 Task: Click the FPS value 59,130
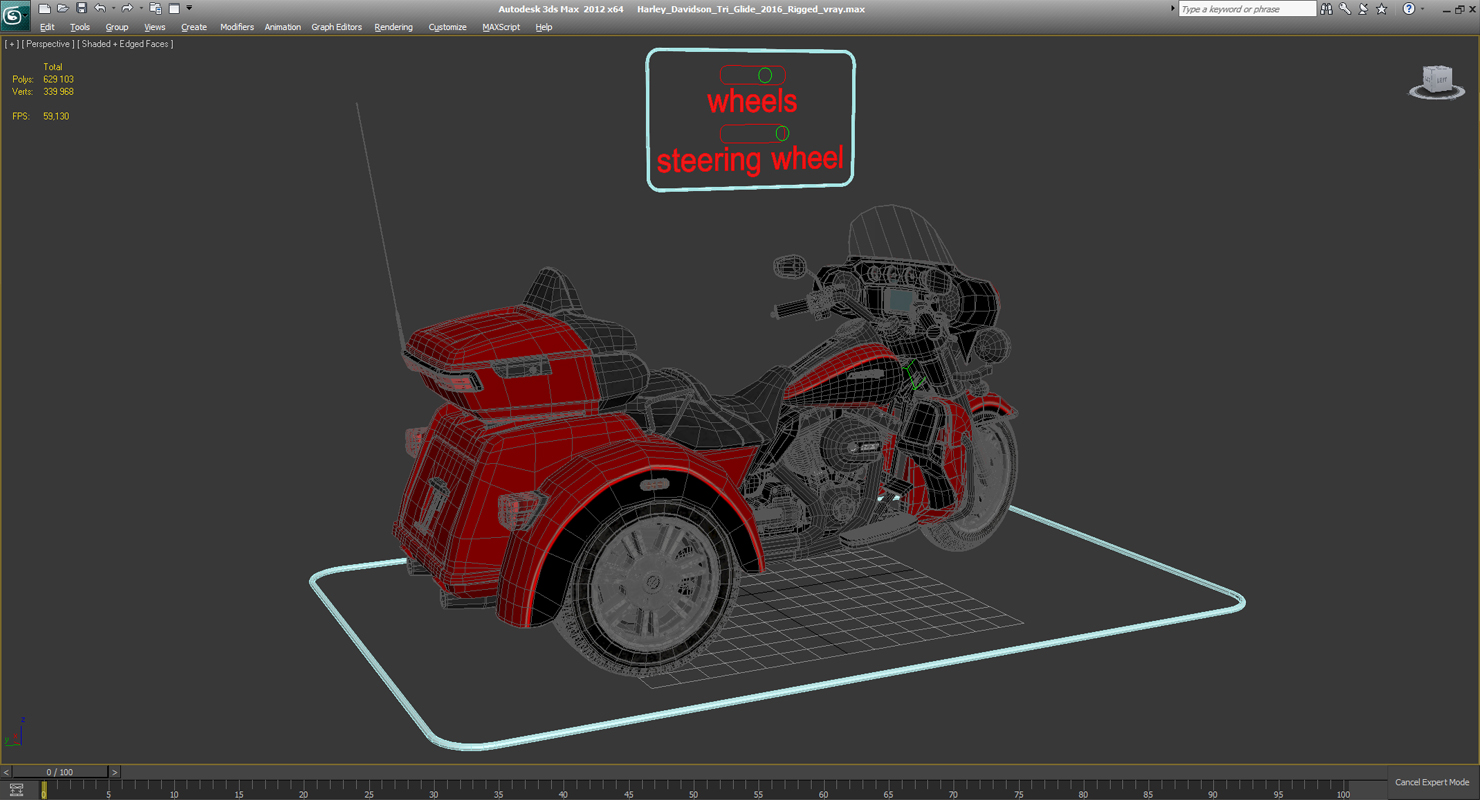56,116
